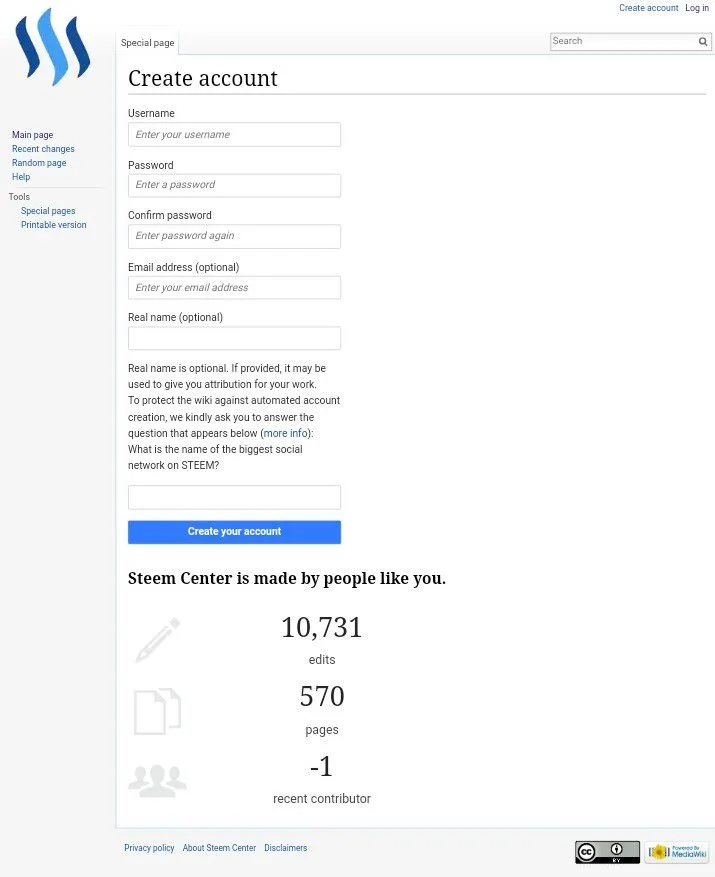This screenshot has width=715, height=877.
Task: Open the Printable version link
Action: tap(54, 225)
